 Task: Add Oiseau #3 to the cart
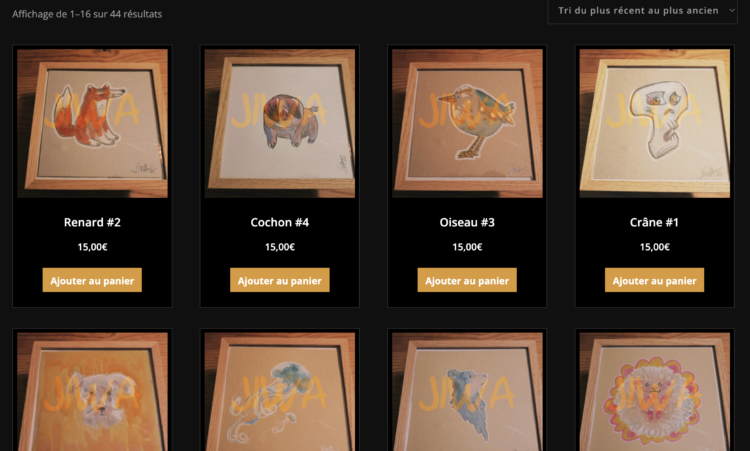pos(467,280)
